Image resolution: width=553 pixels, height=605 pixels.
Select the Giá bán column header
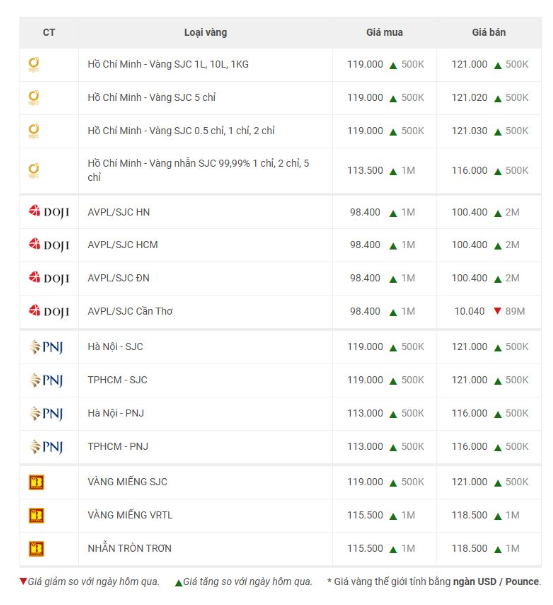point(489,32)
